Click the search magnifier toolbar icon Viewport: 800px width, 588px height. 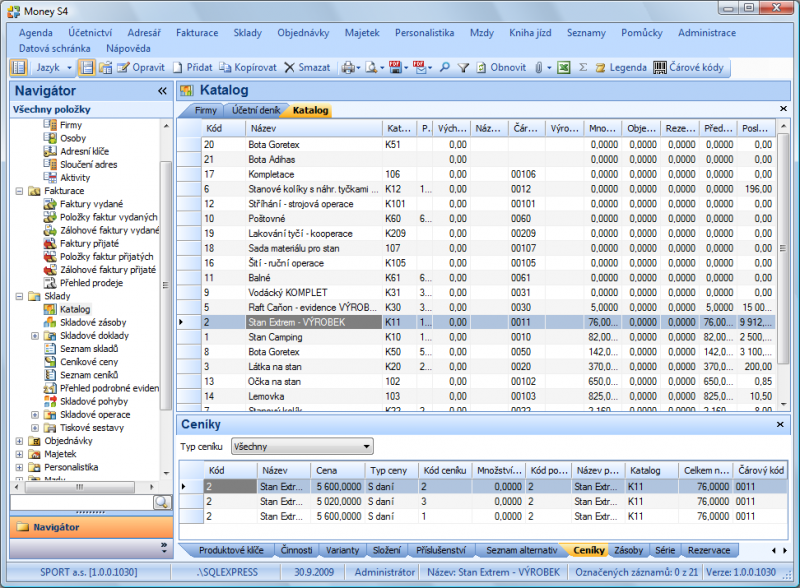pyautogui.click(x=444, y=67)
